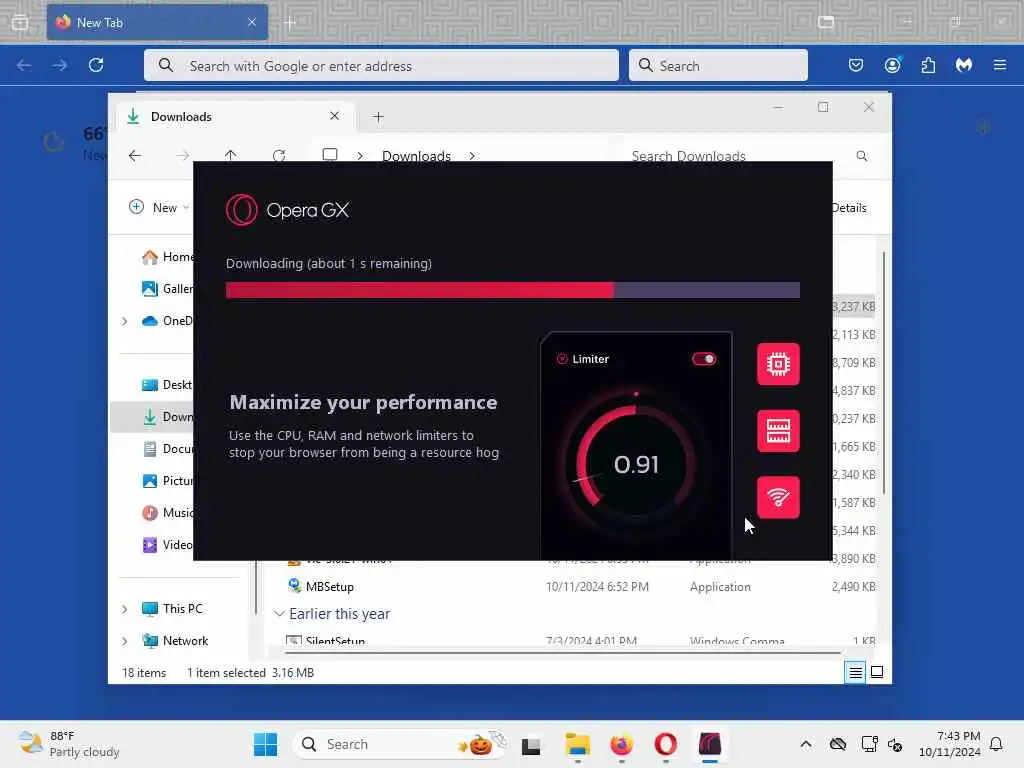
Task: Select Network in the navigation pane
Action: (x=175, y=641)
